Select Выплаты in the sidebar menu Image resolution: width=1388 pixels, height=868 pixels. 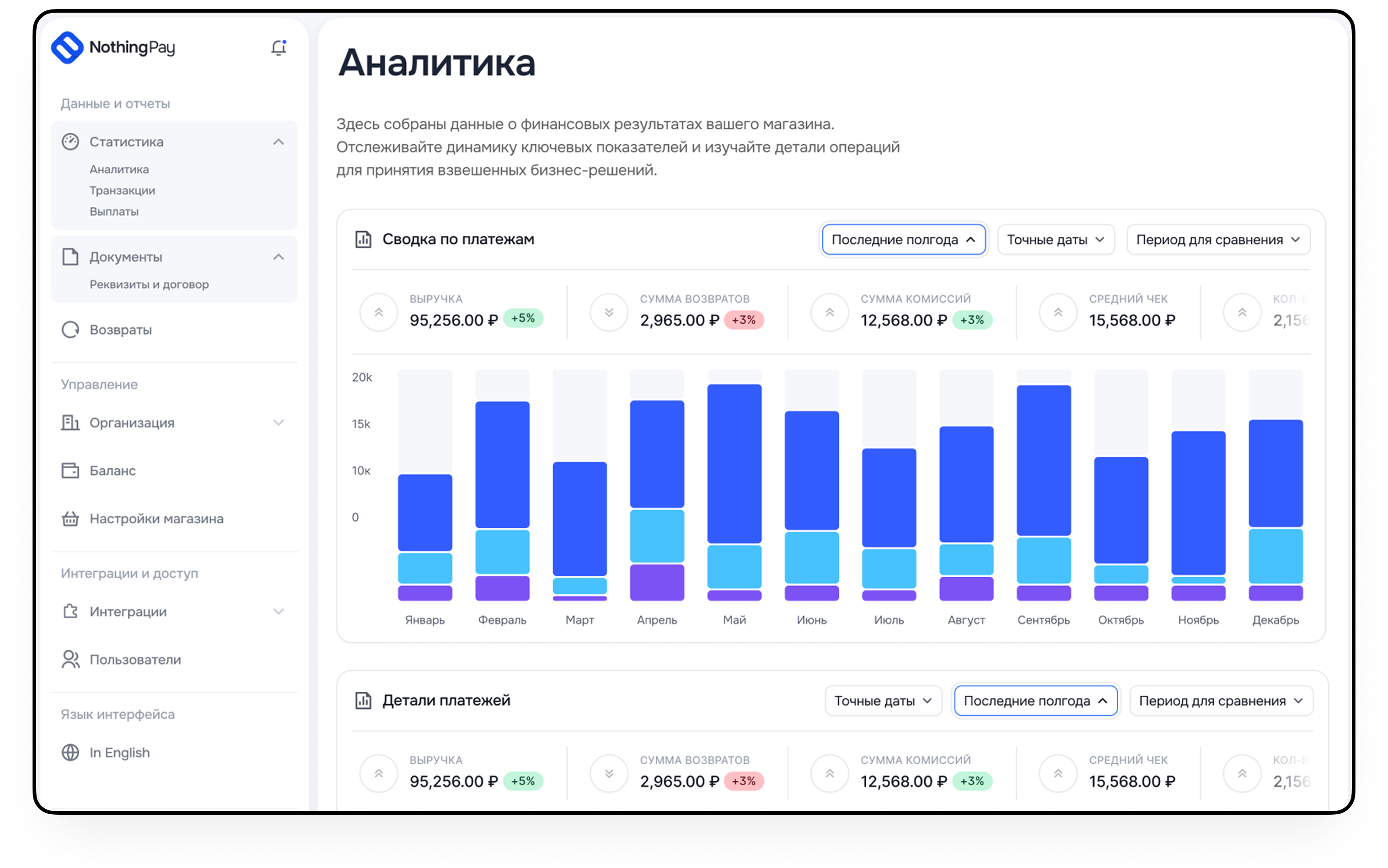pyautogui.click(x=114, y=211)
